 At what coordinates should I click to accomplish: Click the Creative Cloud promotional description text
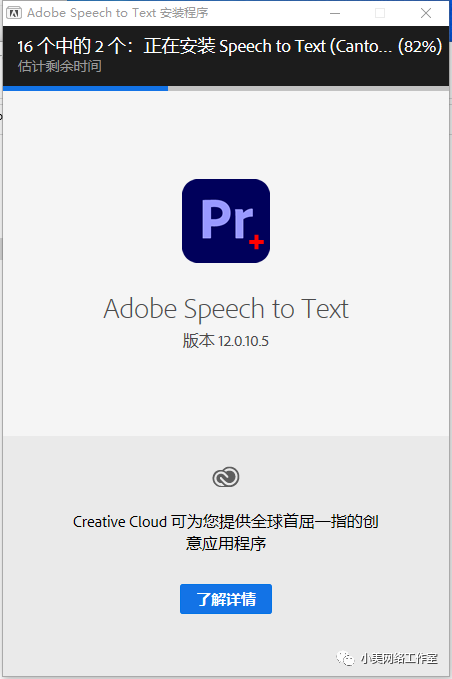pyautogui.click(x=226, y=533)
